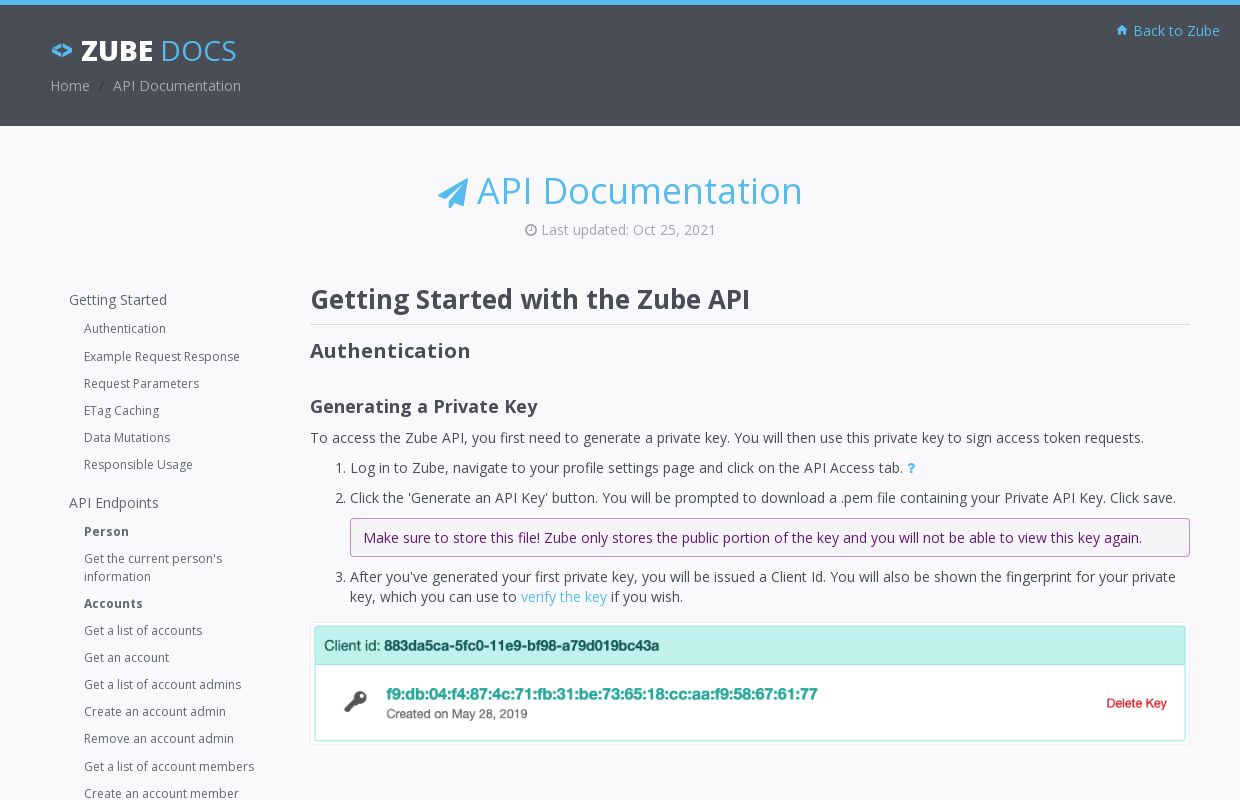Click the key icon in the screenshot image

click(355, 702)
